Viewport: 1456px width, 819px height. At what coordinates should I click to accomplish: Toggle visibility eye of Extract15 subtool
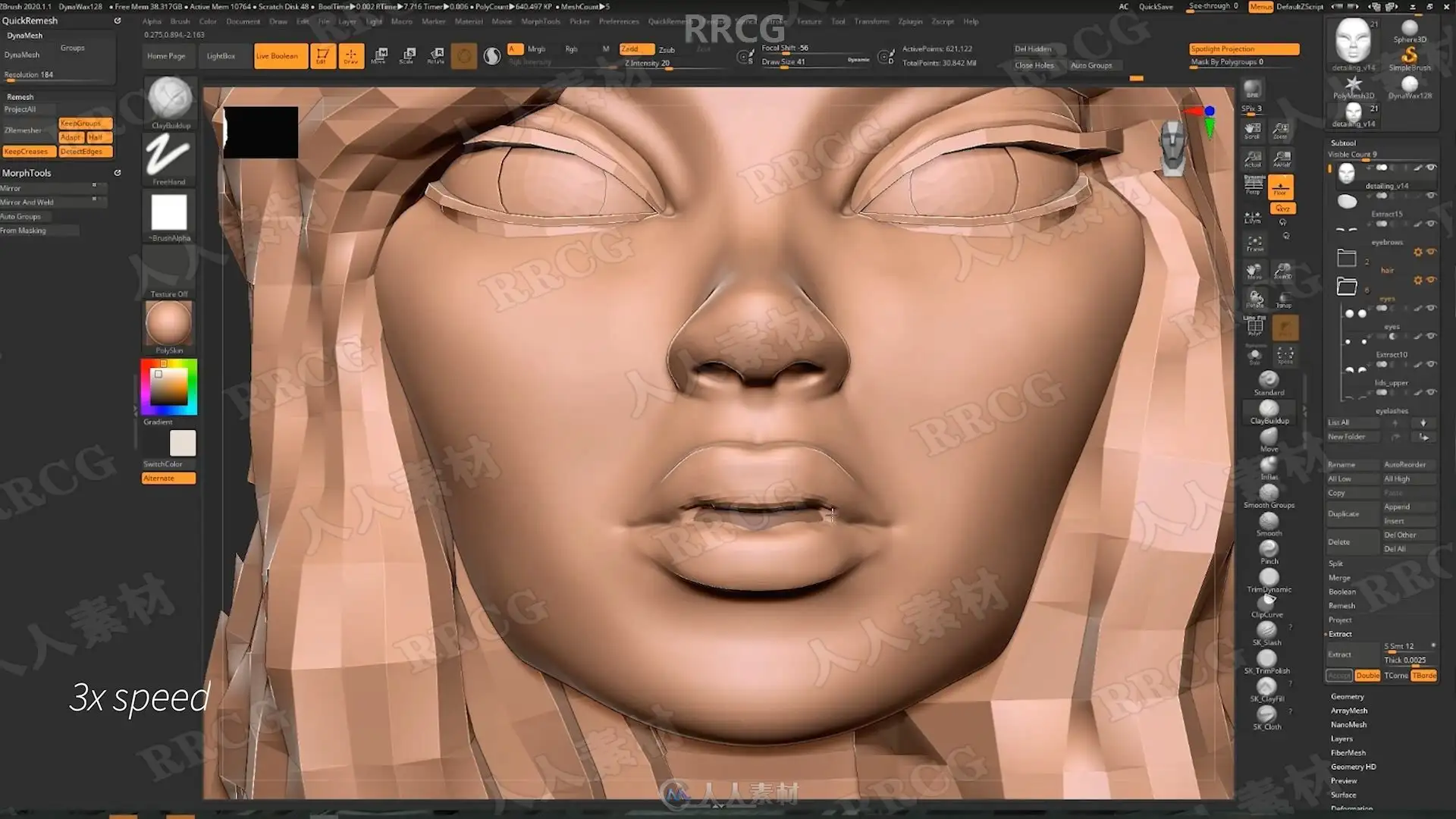tap(1430, 195)
